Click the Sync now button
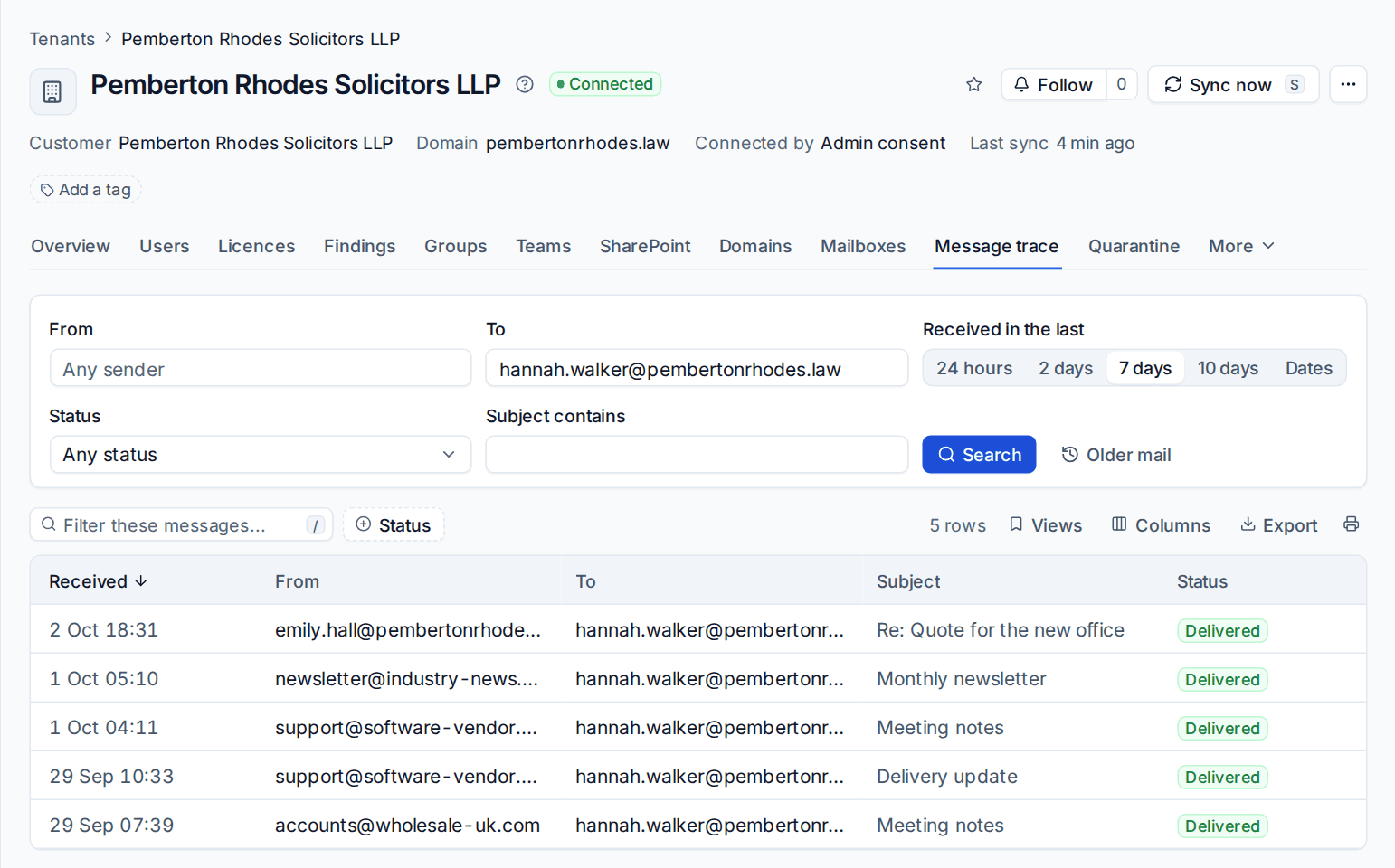Image resolution: width=1395 pixels, height=868 pixels. [1233, 84]
